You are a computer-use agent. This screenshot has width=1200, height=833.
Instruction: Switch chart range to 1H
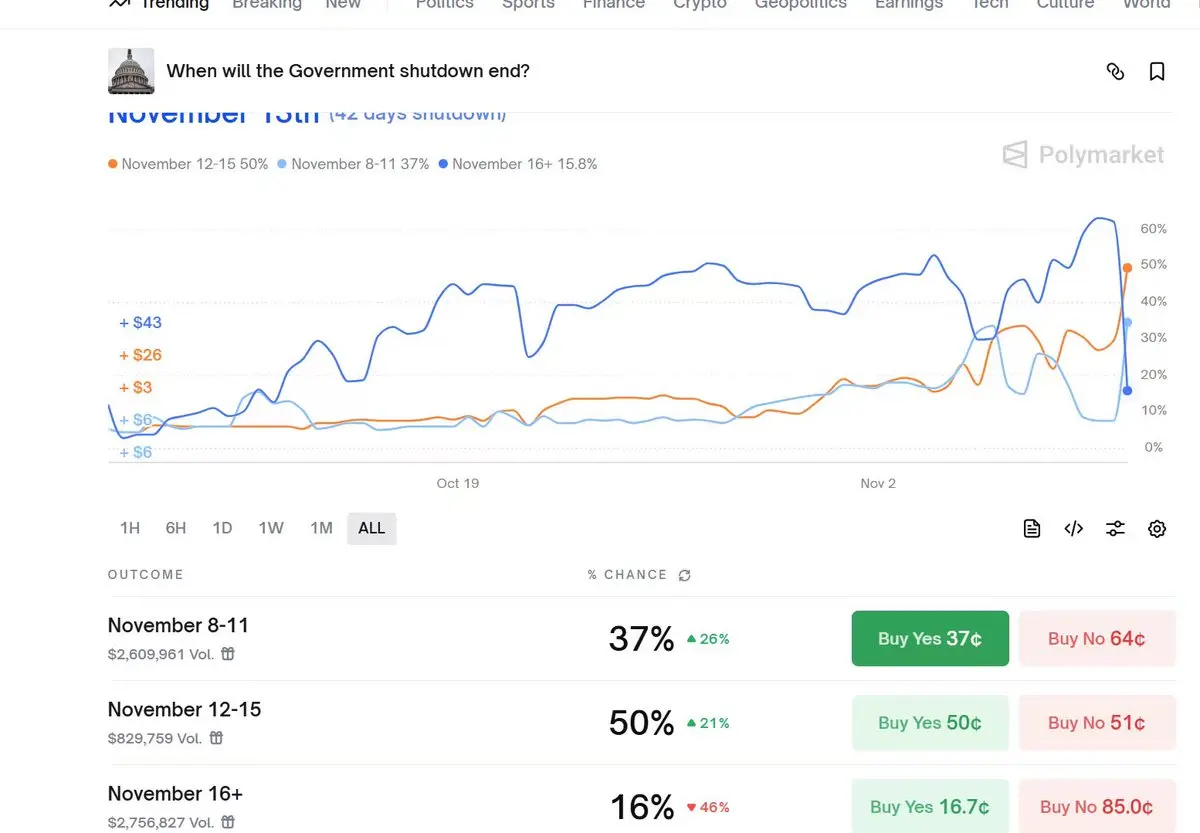click(130, 528)
